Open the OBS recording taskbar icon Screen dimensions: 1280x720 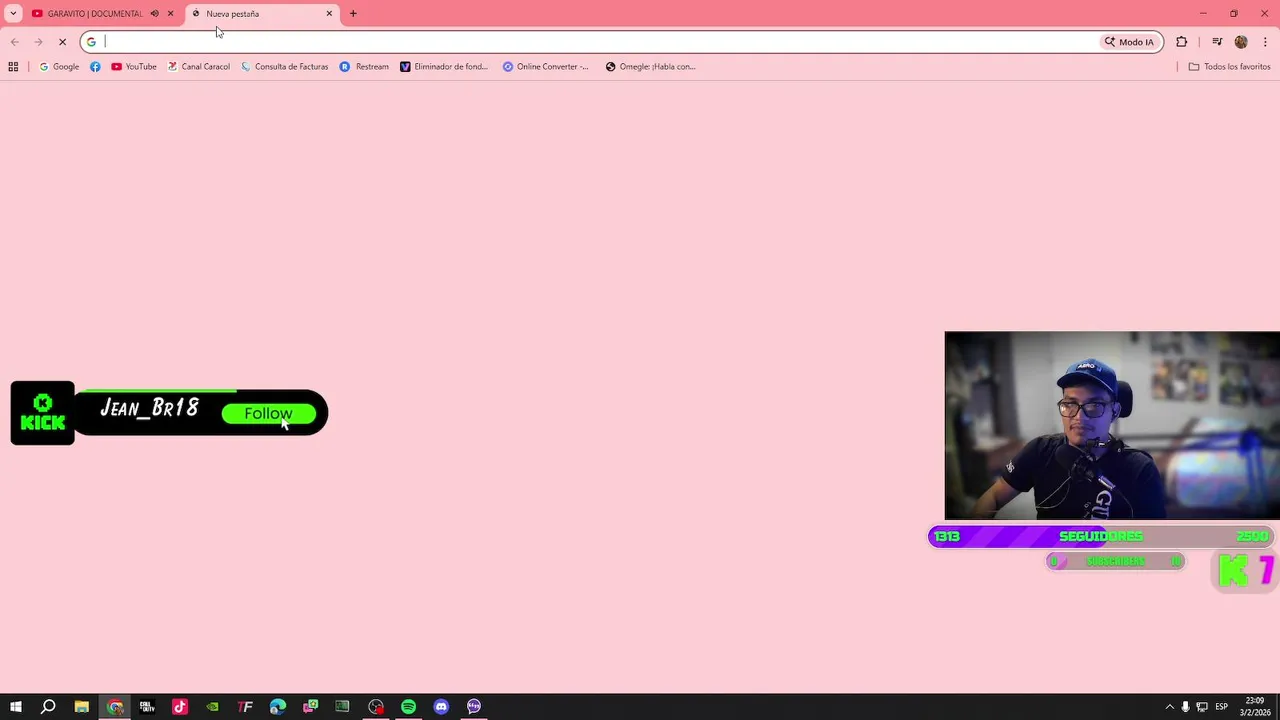tap(376, 707)
